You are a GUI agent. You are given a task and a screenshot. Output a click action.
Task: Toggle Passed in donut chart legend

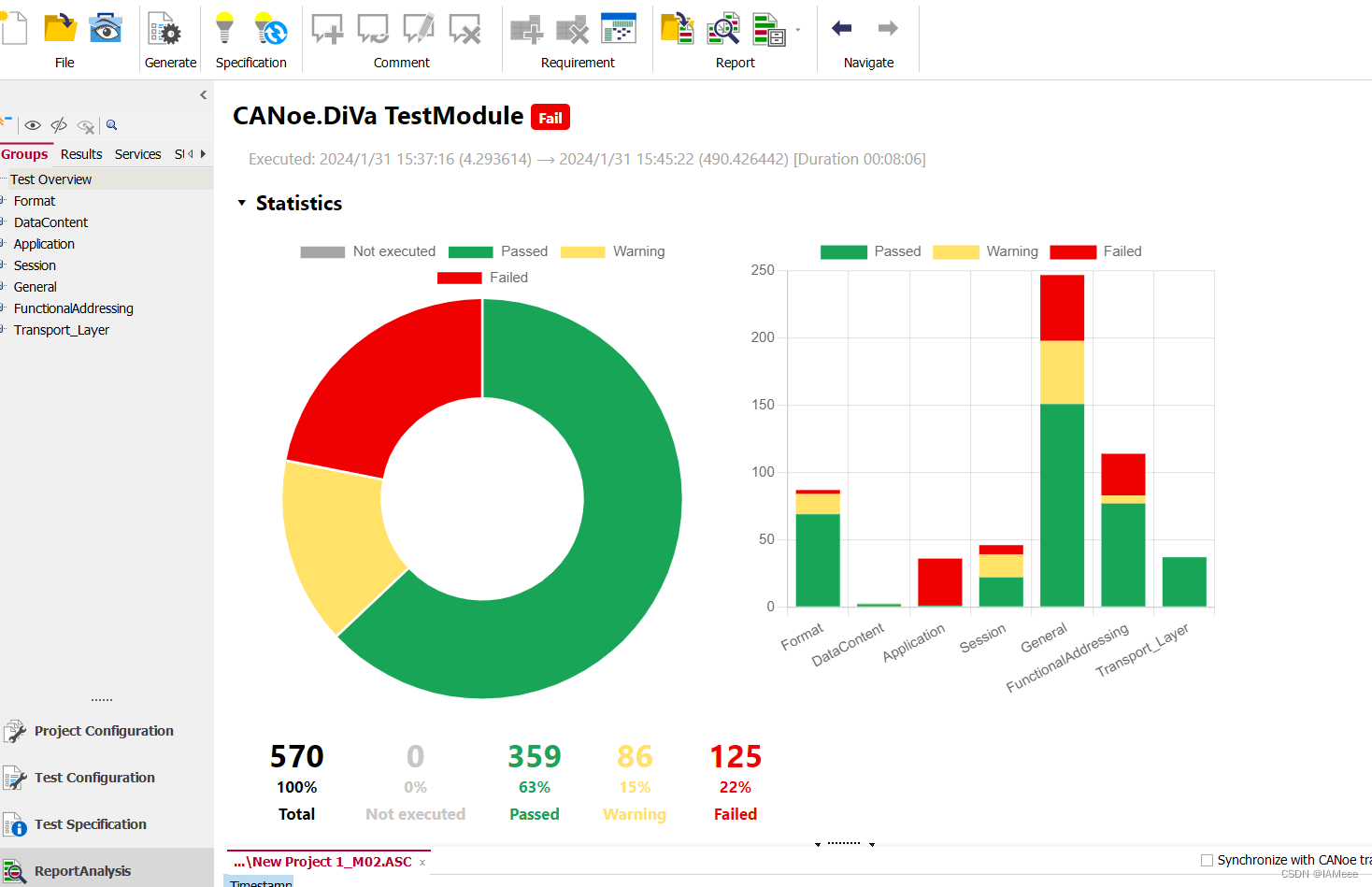pos(498,251)
